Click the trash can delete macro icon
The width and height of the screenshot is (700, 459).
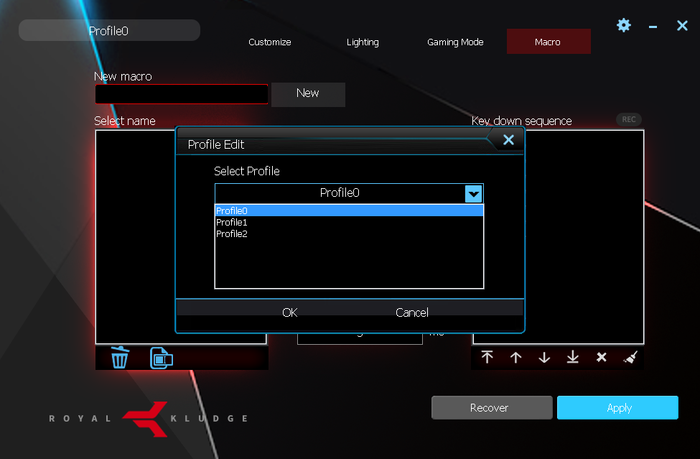tap(120, 357)
